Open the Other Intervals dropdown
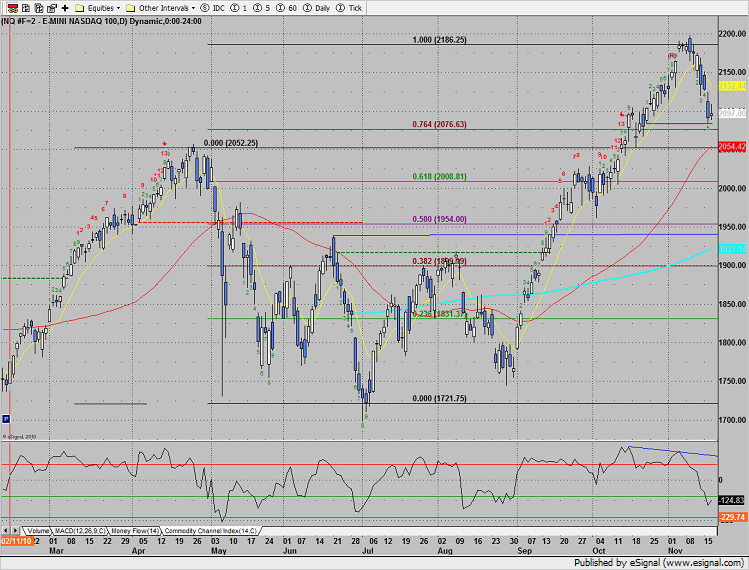 click(160, 8)
